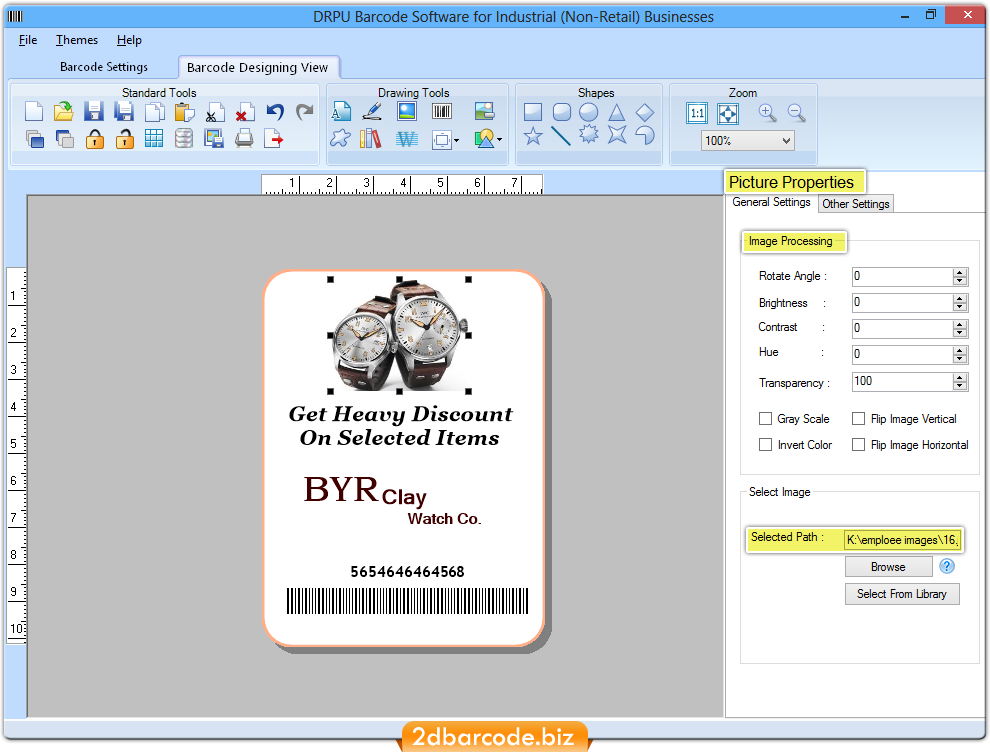Draw a triangle shape
This screenshot has width=990, height=752.
point(617,112)
